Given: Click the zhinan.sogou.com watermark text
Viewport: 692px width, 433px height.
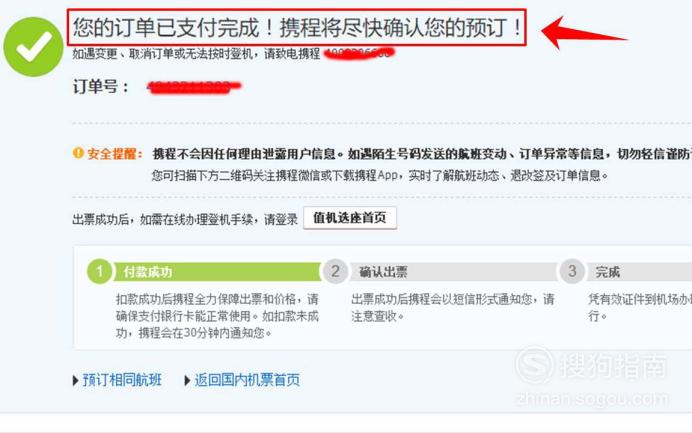Looking at the screenshot, I should tap(592, 399).
